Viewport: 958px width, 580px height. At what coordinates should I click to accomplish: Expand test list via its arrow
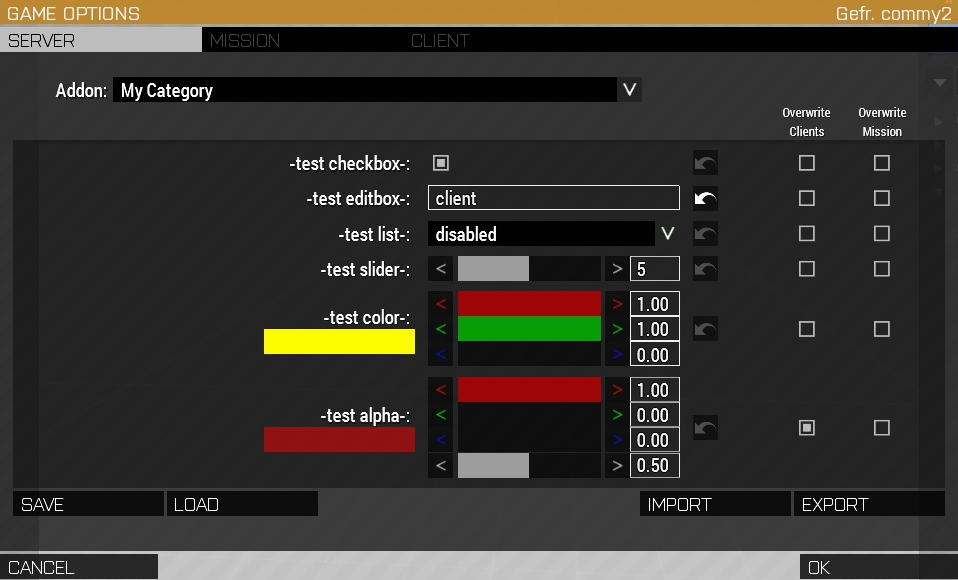[668, 233]
